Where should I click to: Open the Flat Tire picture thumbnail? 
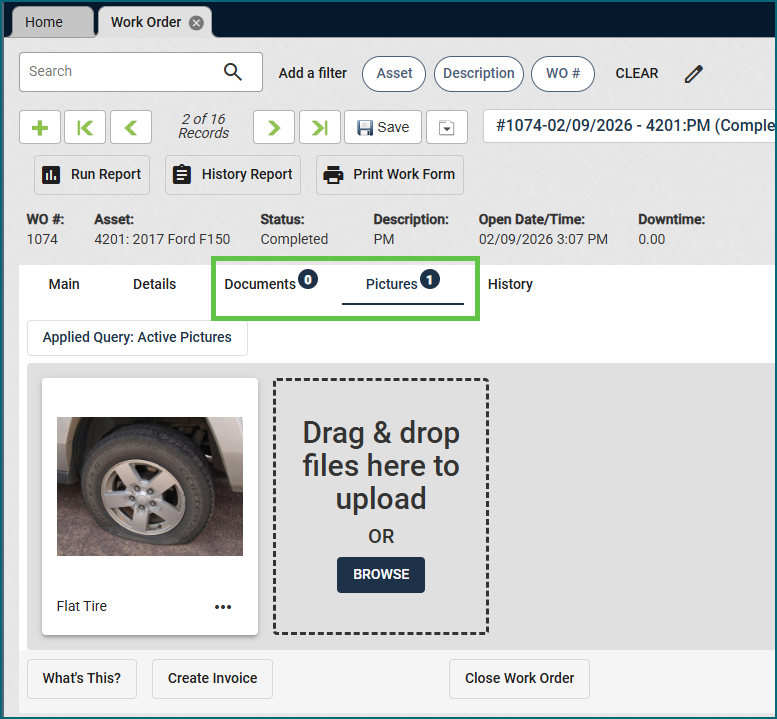pos(150,486)
